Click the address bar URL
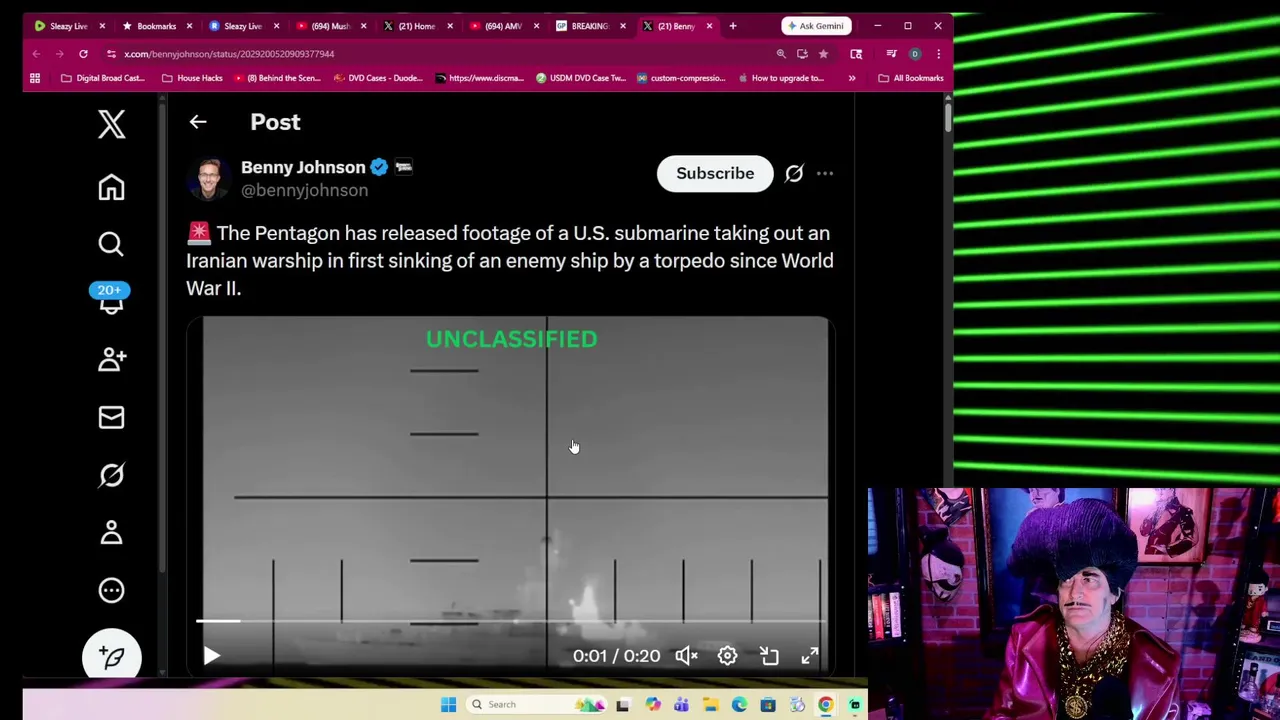This screenshot has height=720, width=1280. tap(229, 54)
